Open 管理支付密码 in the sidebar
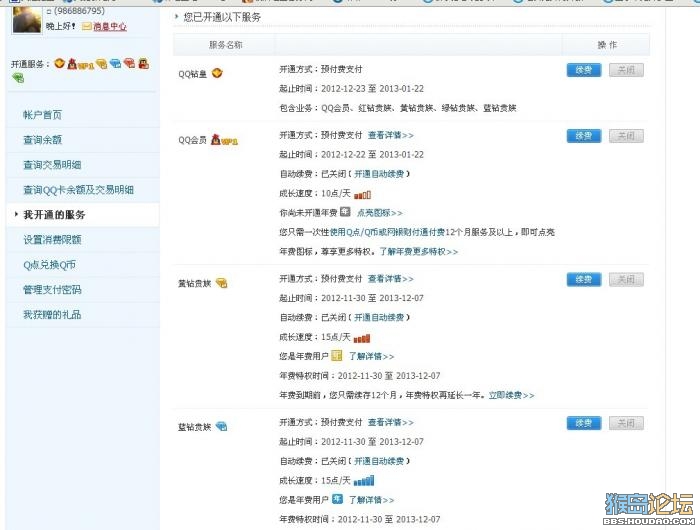700x530 pixels. pos(52,290)
